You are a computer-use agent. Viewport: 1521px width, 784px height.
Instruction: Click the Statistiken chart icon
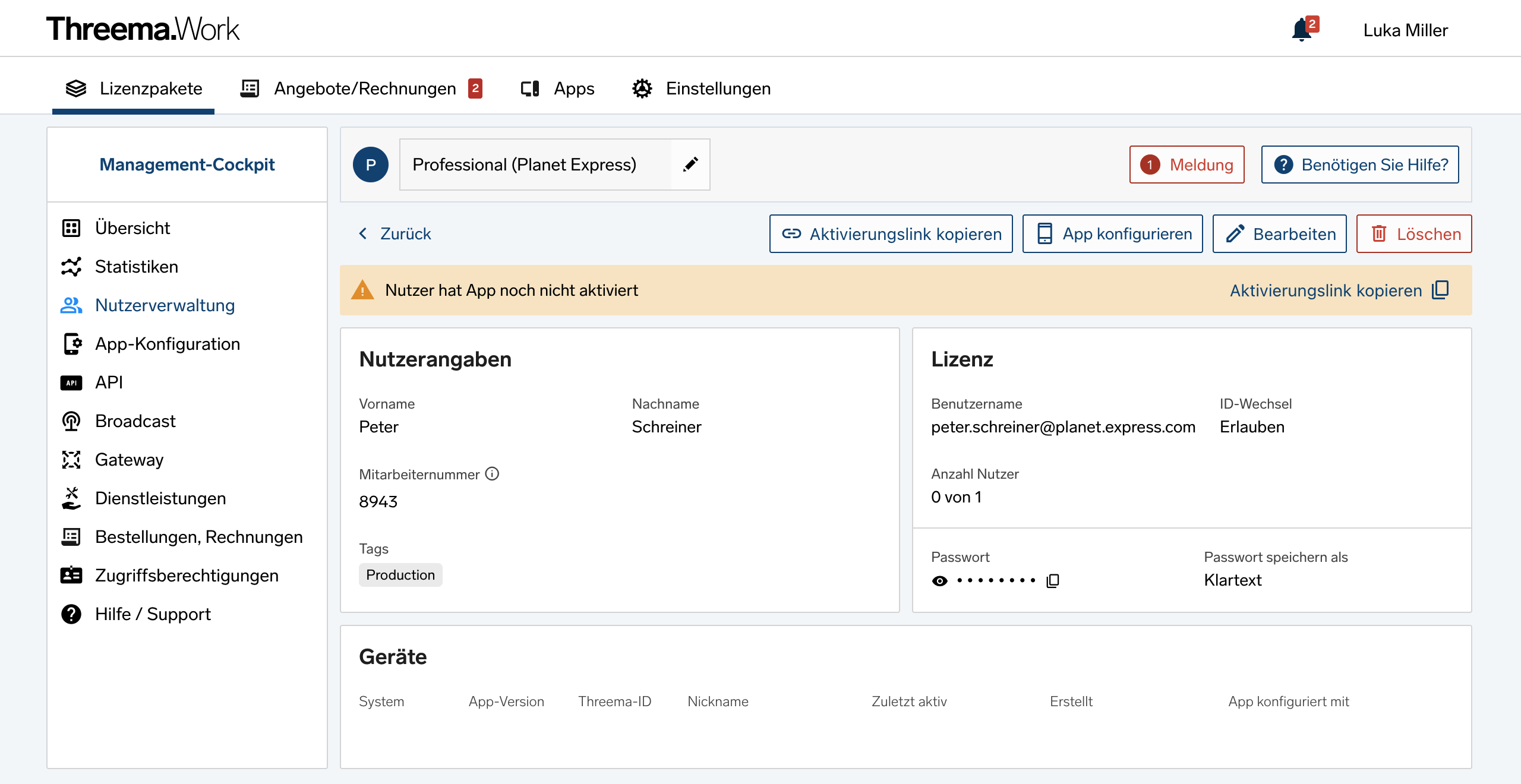[71, 267]
